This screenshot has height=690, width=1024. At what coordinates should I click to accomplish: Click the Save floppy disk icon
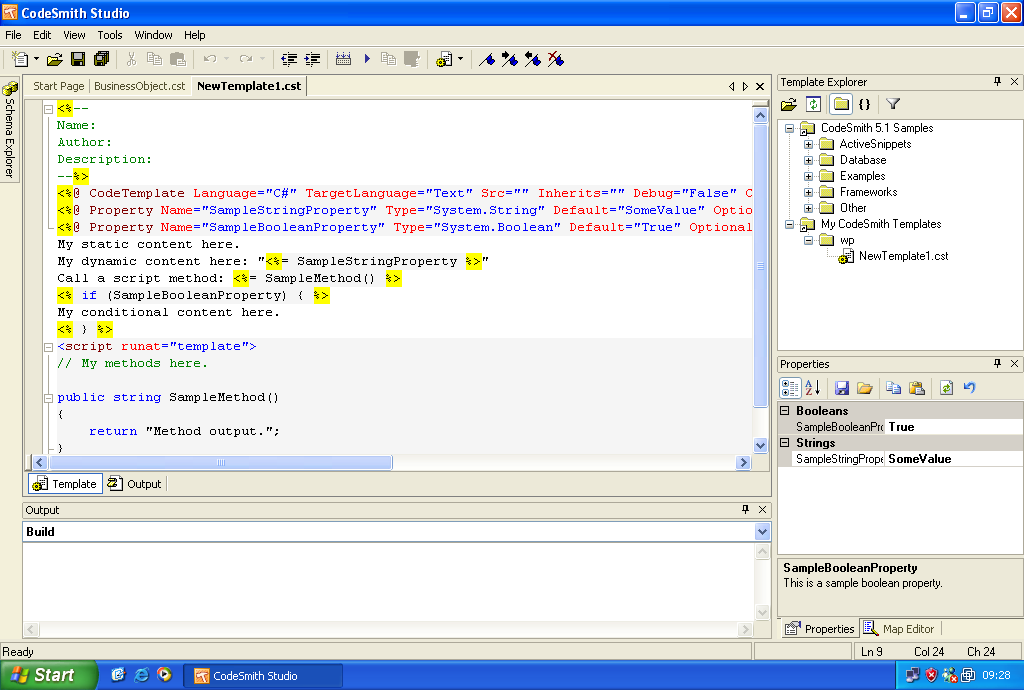[78, 59]
